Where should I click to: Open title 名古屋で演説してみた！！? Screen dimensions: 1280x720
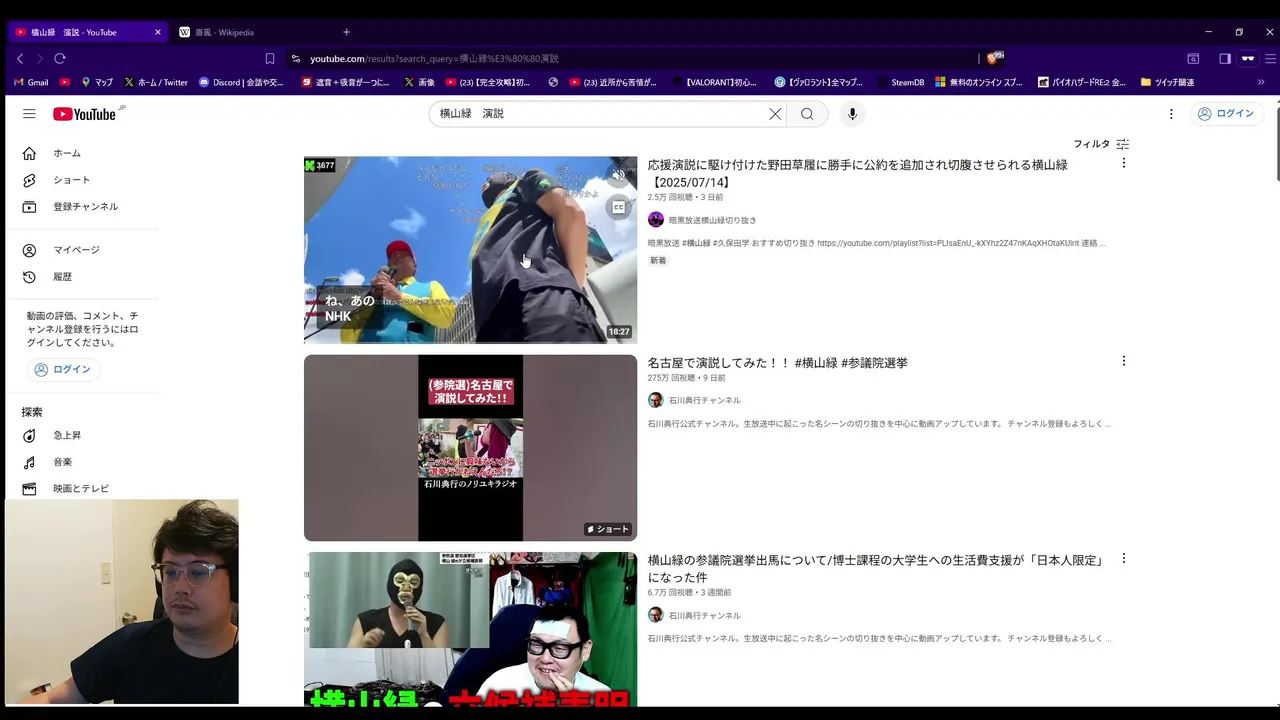tap(777, 363)
